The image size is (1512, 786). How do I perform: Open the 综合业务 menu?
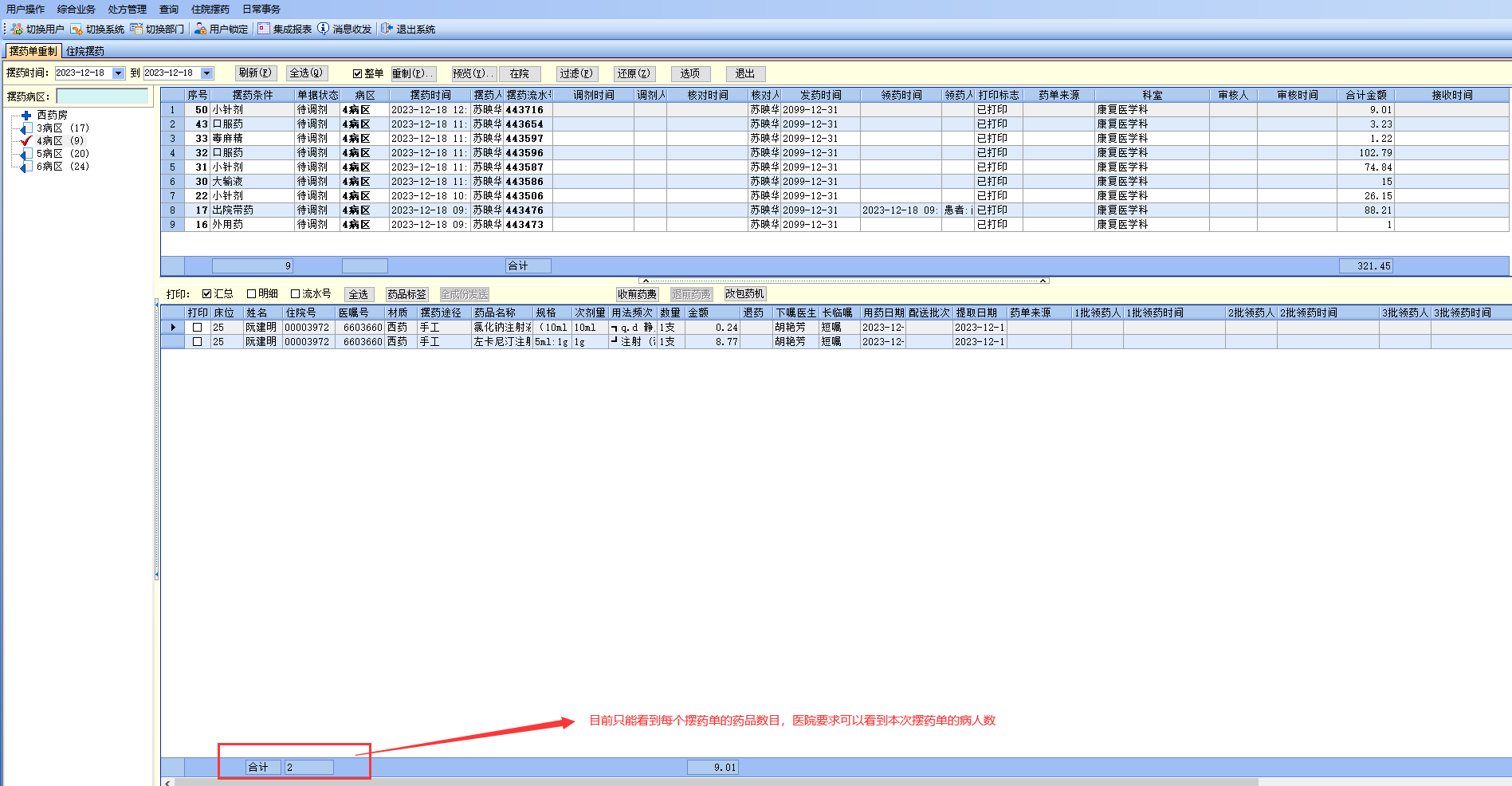77,10
